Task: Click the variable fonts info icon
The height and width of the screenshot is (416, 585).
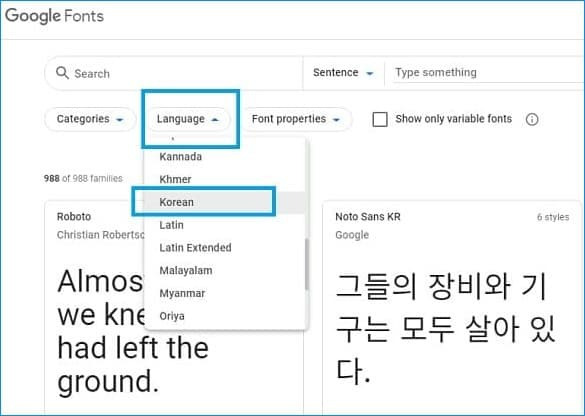Action: 532,119
